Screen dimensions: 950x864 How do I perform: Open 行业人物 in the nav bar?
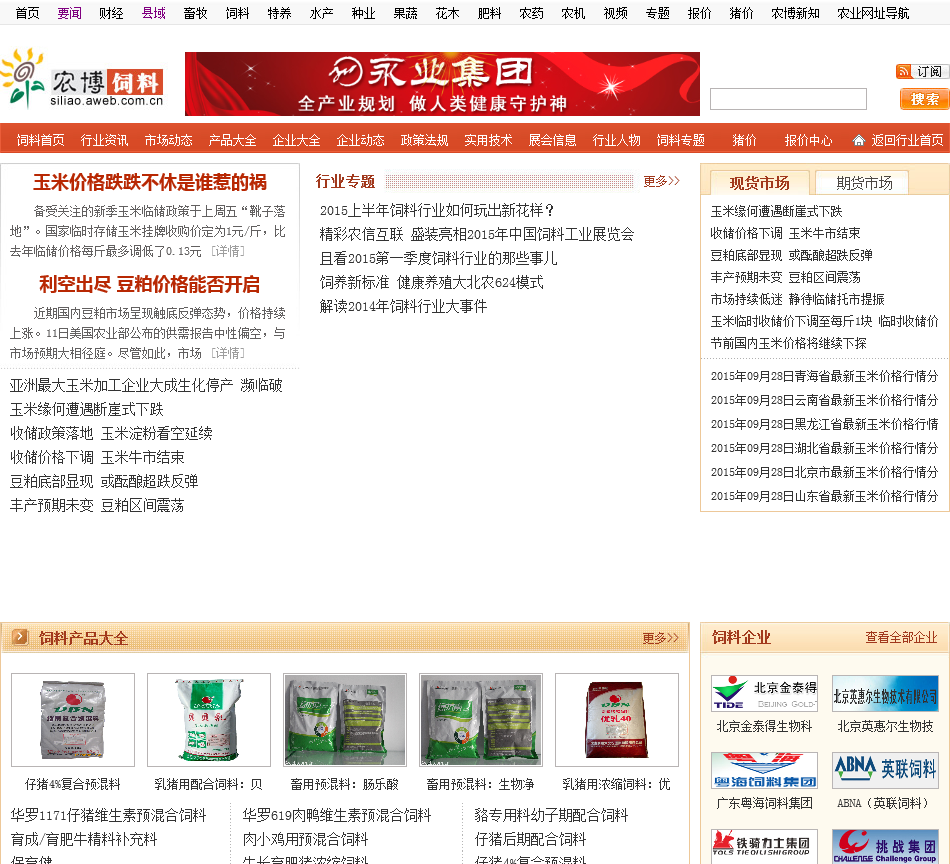[616, 141]
